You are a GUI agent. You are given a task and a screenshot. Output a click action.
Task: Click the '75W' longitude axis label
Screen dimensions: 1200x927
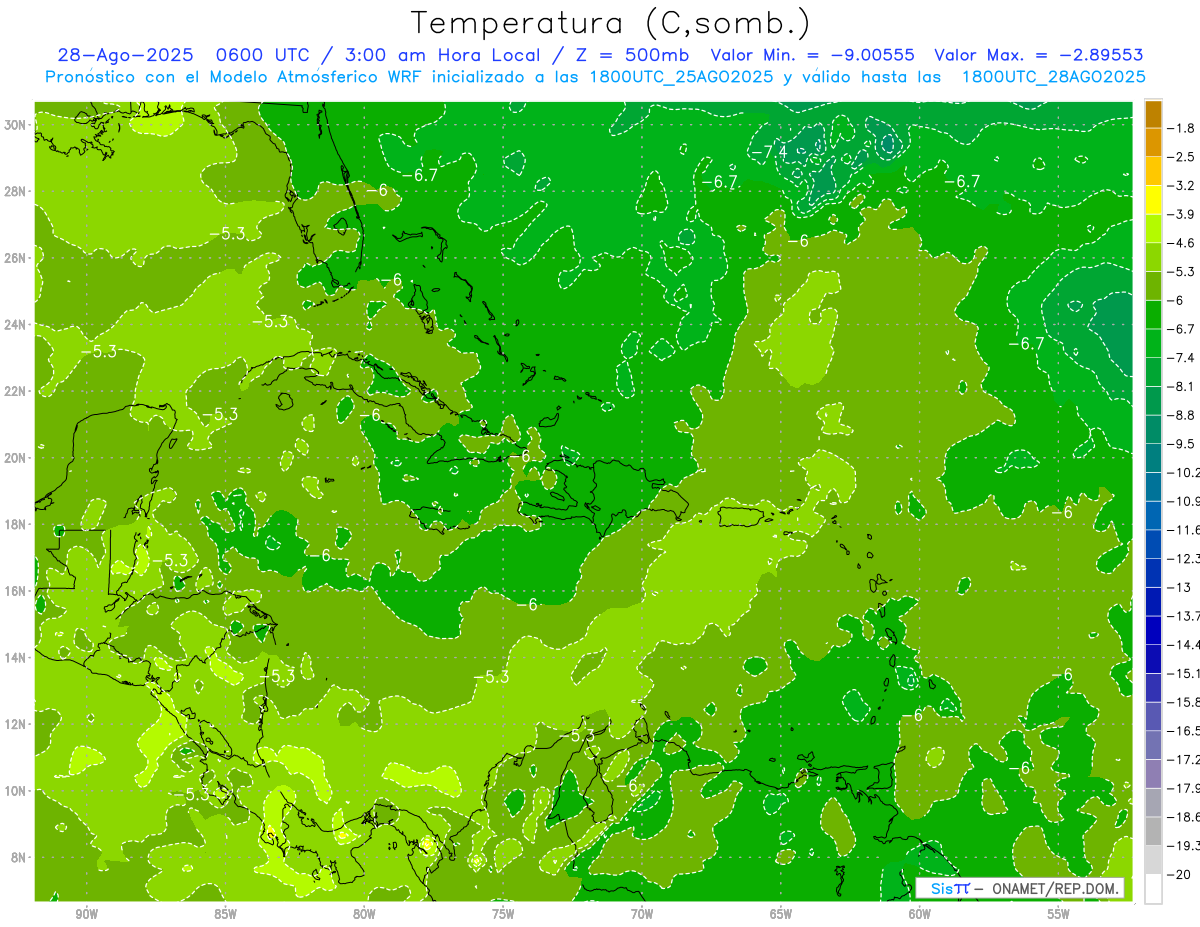click(503, 915)
